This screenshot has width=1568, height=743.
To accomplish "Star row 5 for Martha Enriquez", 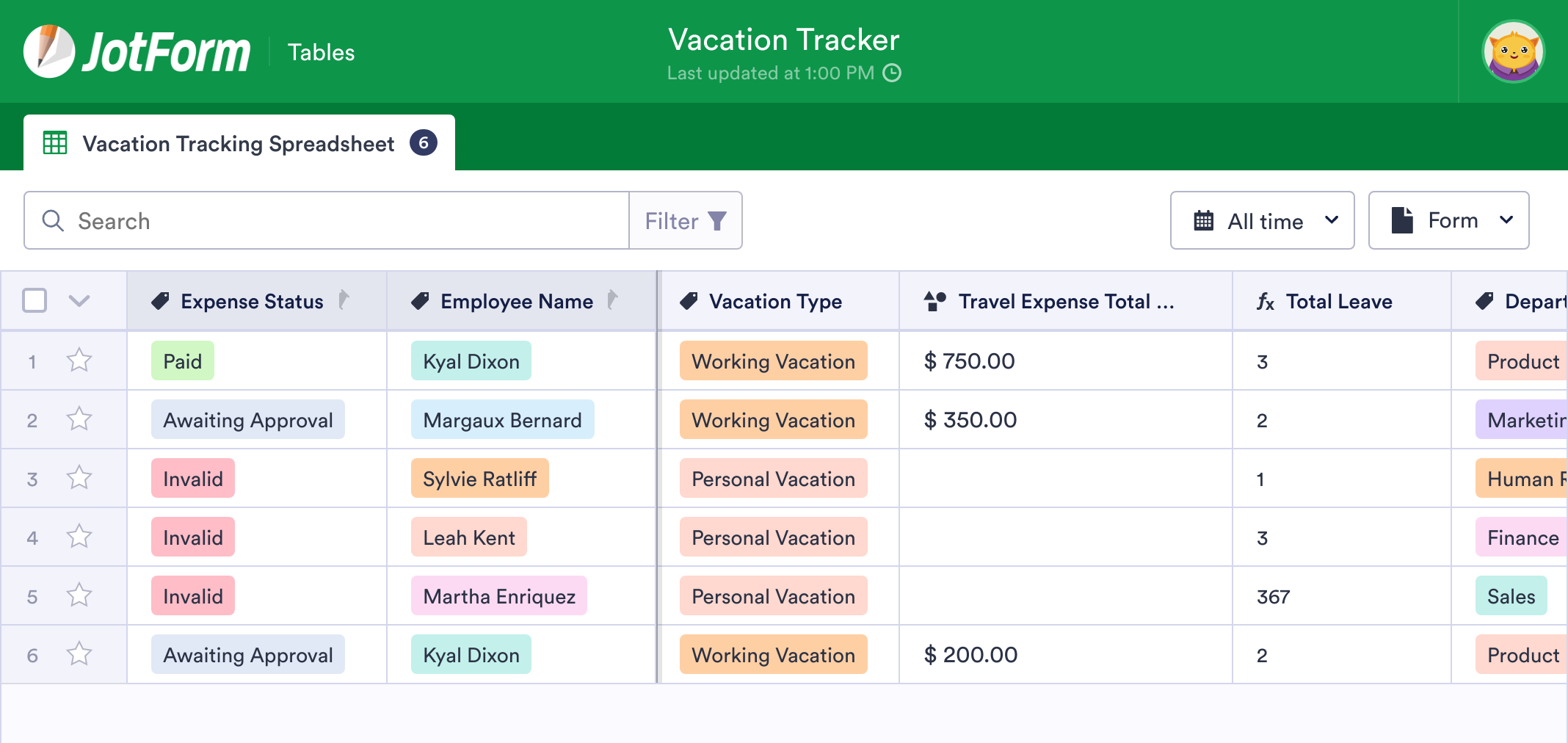I will pyautogui.click(x=79, y=595).
